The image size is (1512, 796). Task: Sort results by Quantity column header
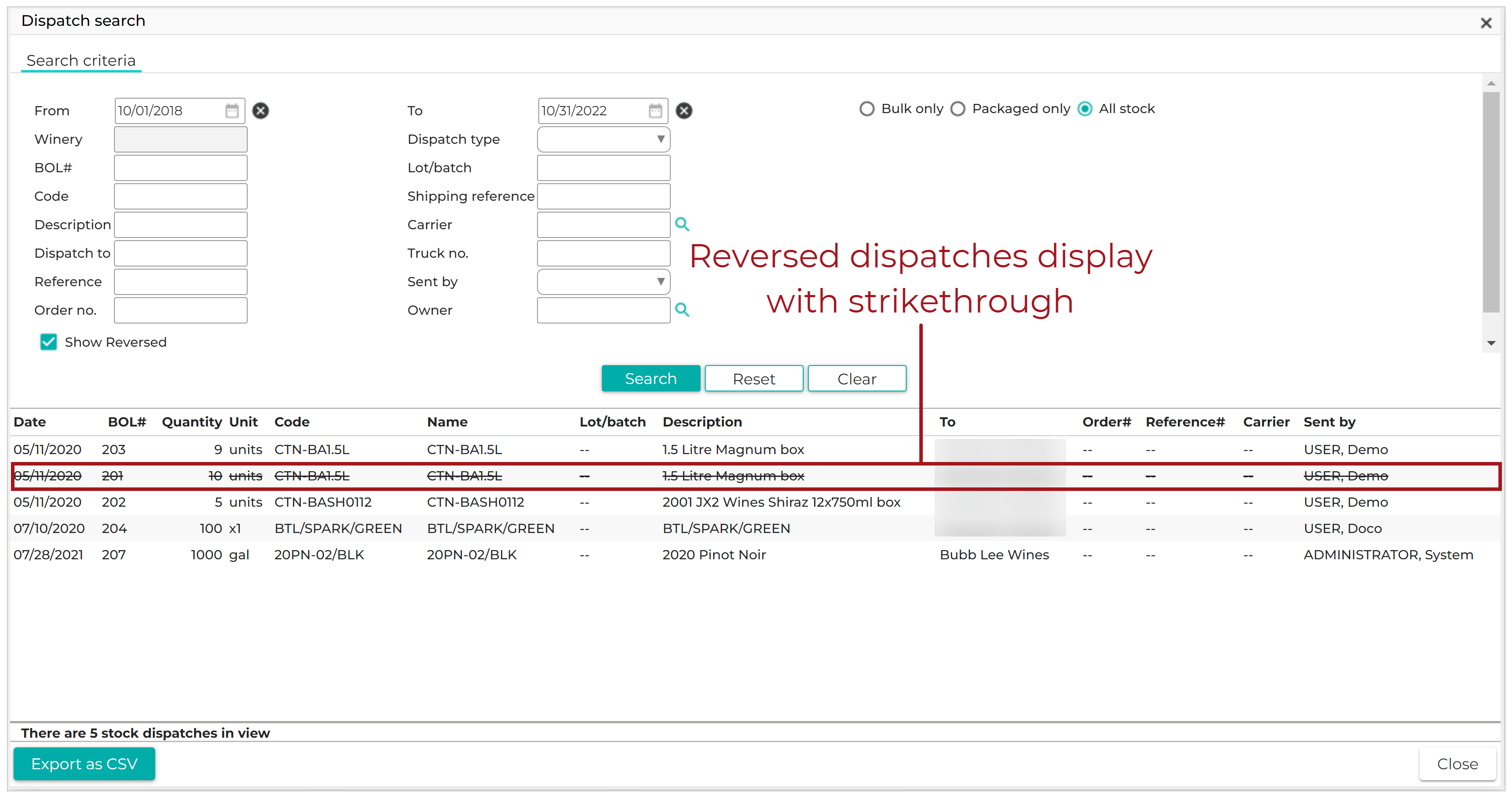pos(192,422)
